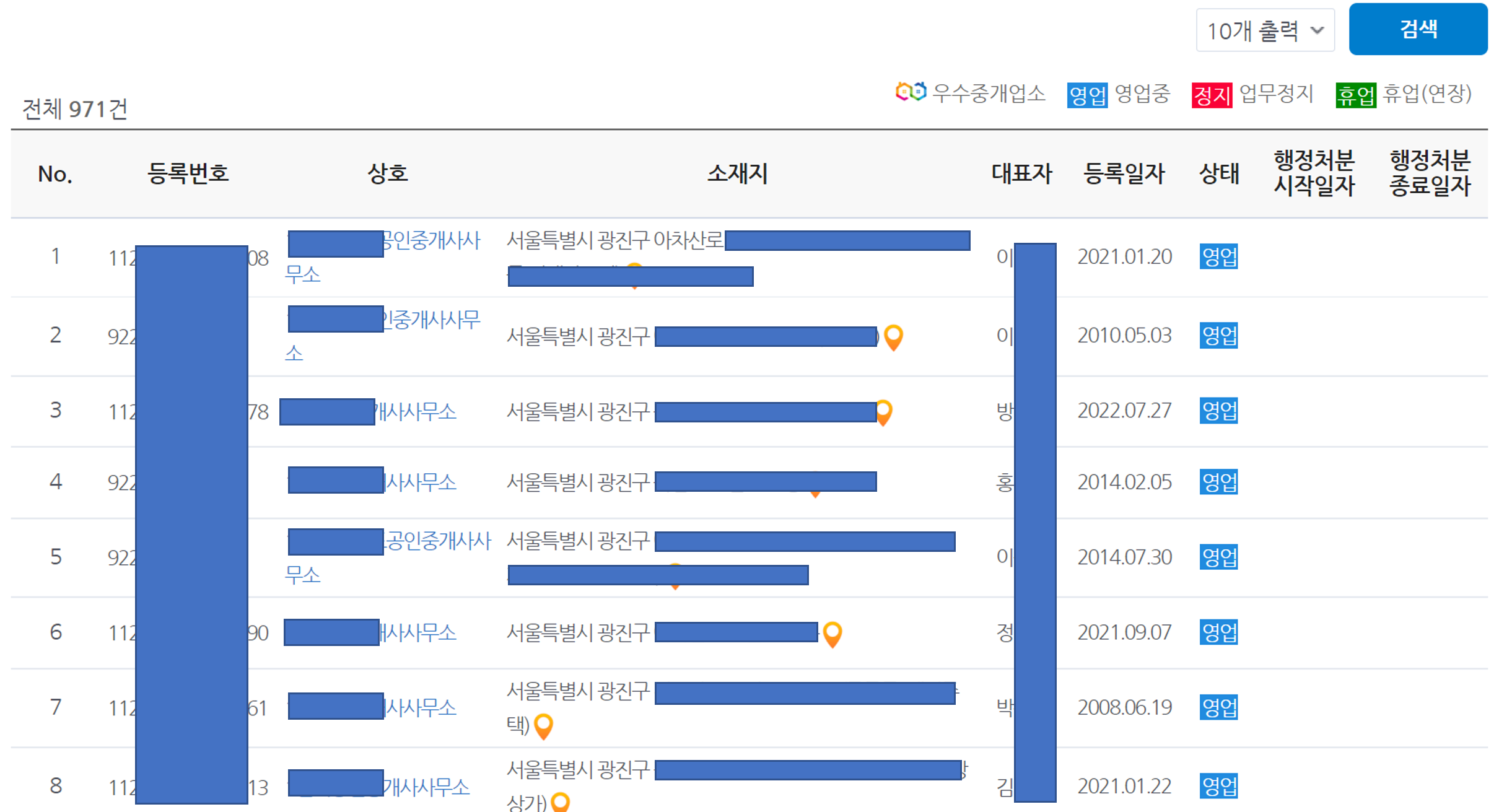Viewport: 1512px width, 812px height.
Task: Click the map pin icon in row 7
Action: click(x=543, y=726)
